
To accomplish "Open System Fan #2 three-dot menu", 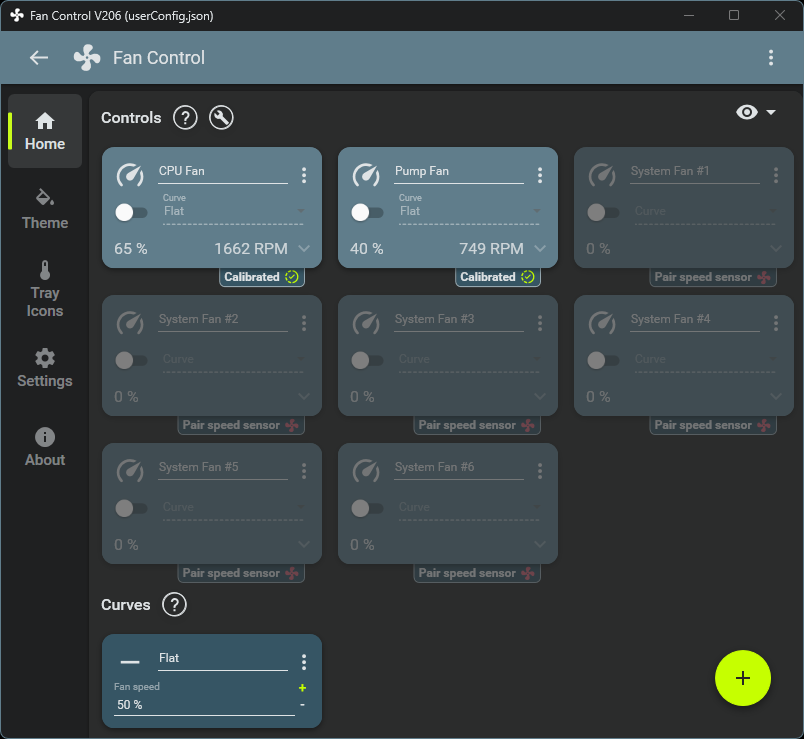I will [x=304, y=323].
